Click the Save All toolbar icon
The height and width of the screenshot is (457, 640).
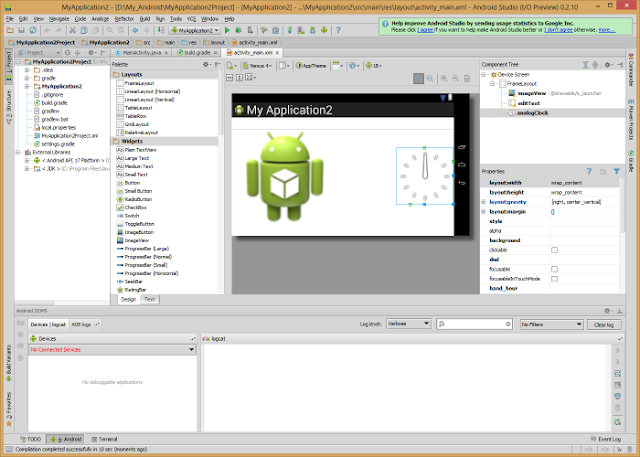point(22,30)
